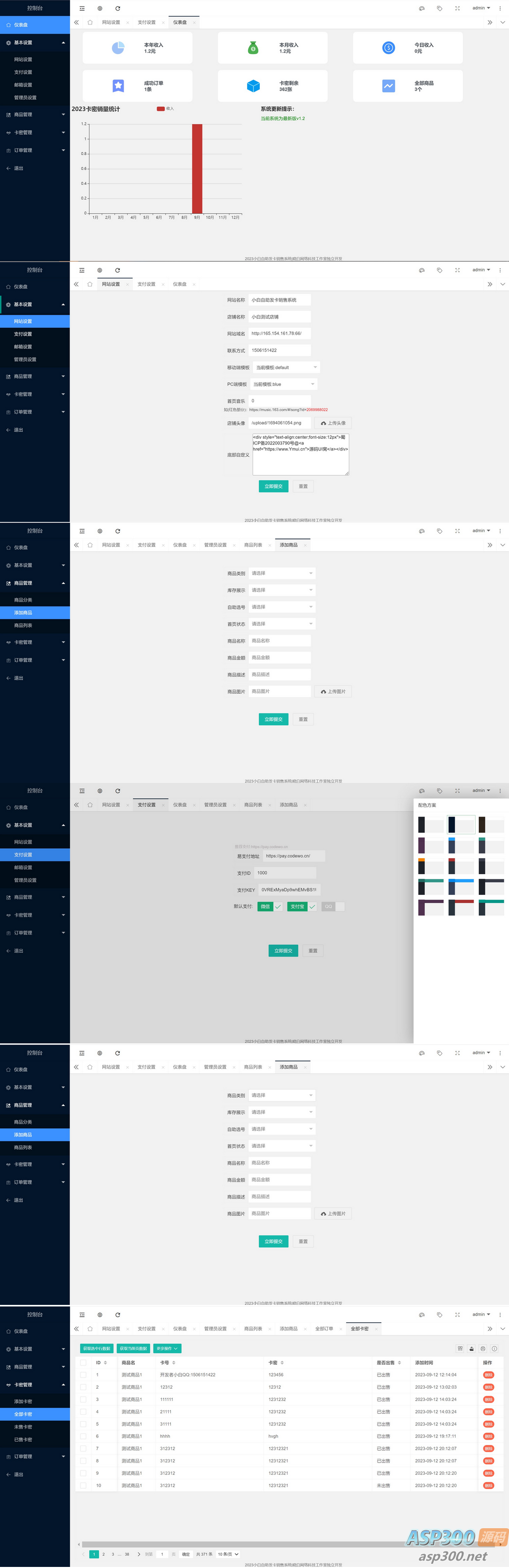Expand 订单管理 in the 全部卡密 screen sidebar
The width and height of the screenshot is (509, 1568).
pos(34,1456)
